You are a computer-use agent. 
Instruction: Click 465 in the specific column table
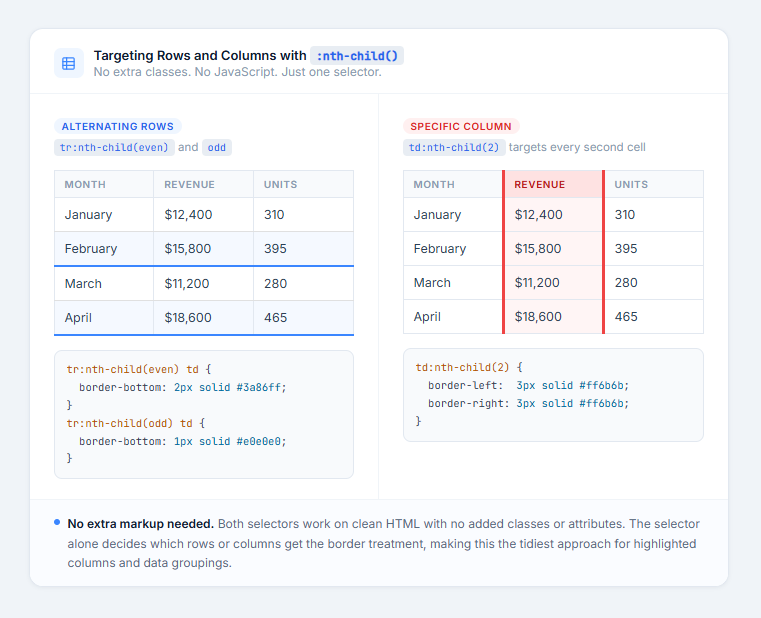(654, 317)
